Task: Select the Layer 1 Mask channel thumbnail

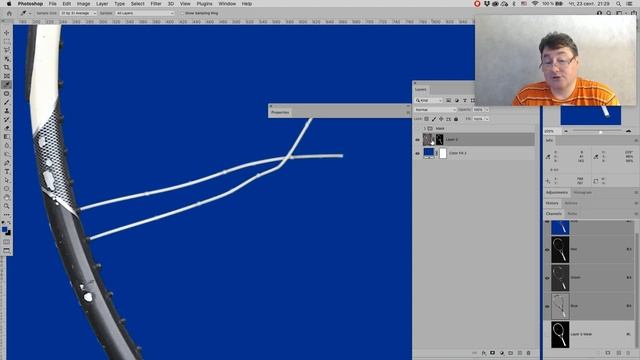Action: point(560,334)
